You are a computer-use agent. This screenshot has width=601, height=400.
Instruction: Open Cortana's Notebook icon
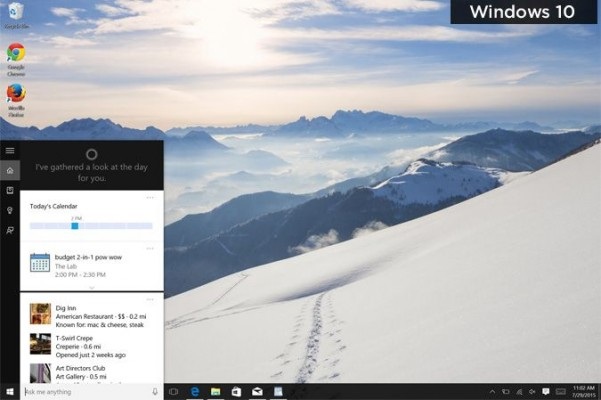(x=10, y=190)
